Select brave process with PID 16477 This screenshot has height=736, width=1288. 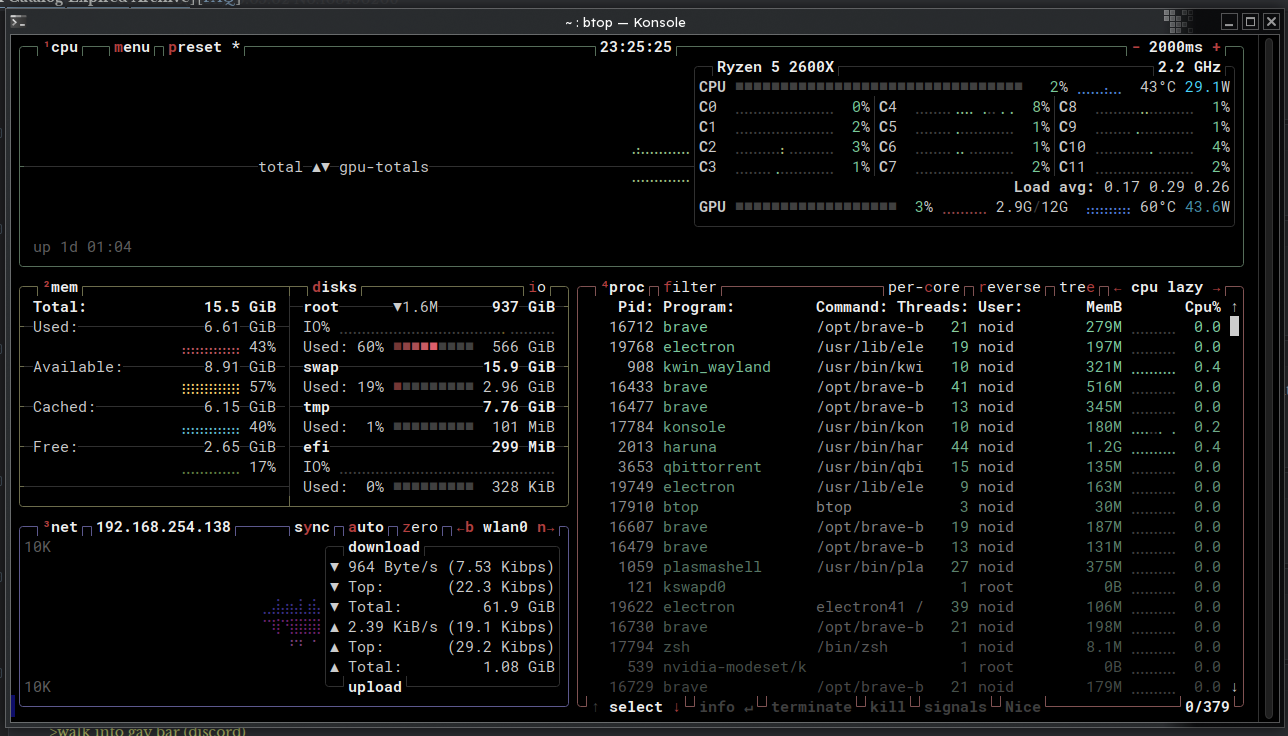click(915, 407)
